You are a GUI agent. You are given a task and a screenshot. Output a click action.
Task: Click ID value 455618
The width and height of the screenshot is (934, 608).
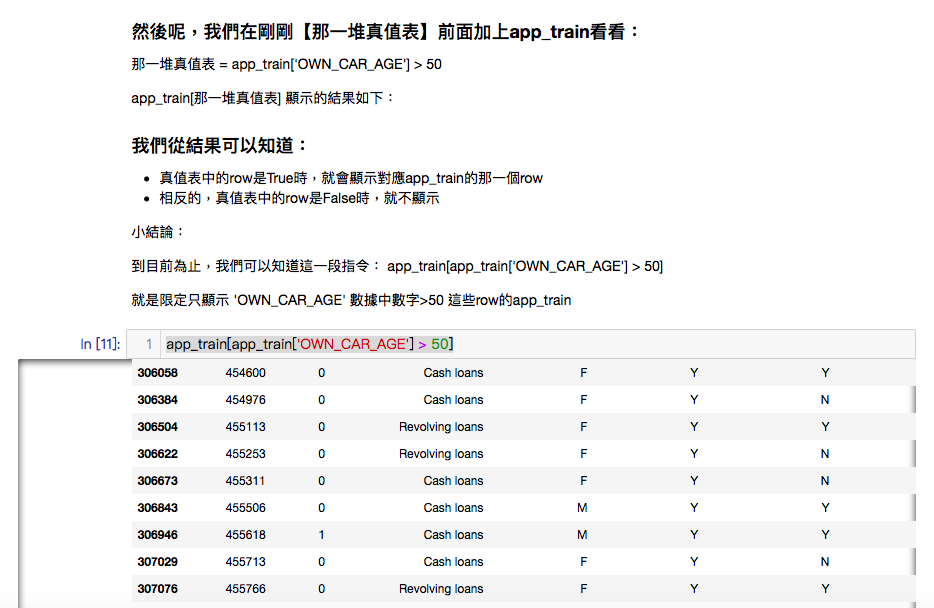[x=245, y=535]
